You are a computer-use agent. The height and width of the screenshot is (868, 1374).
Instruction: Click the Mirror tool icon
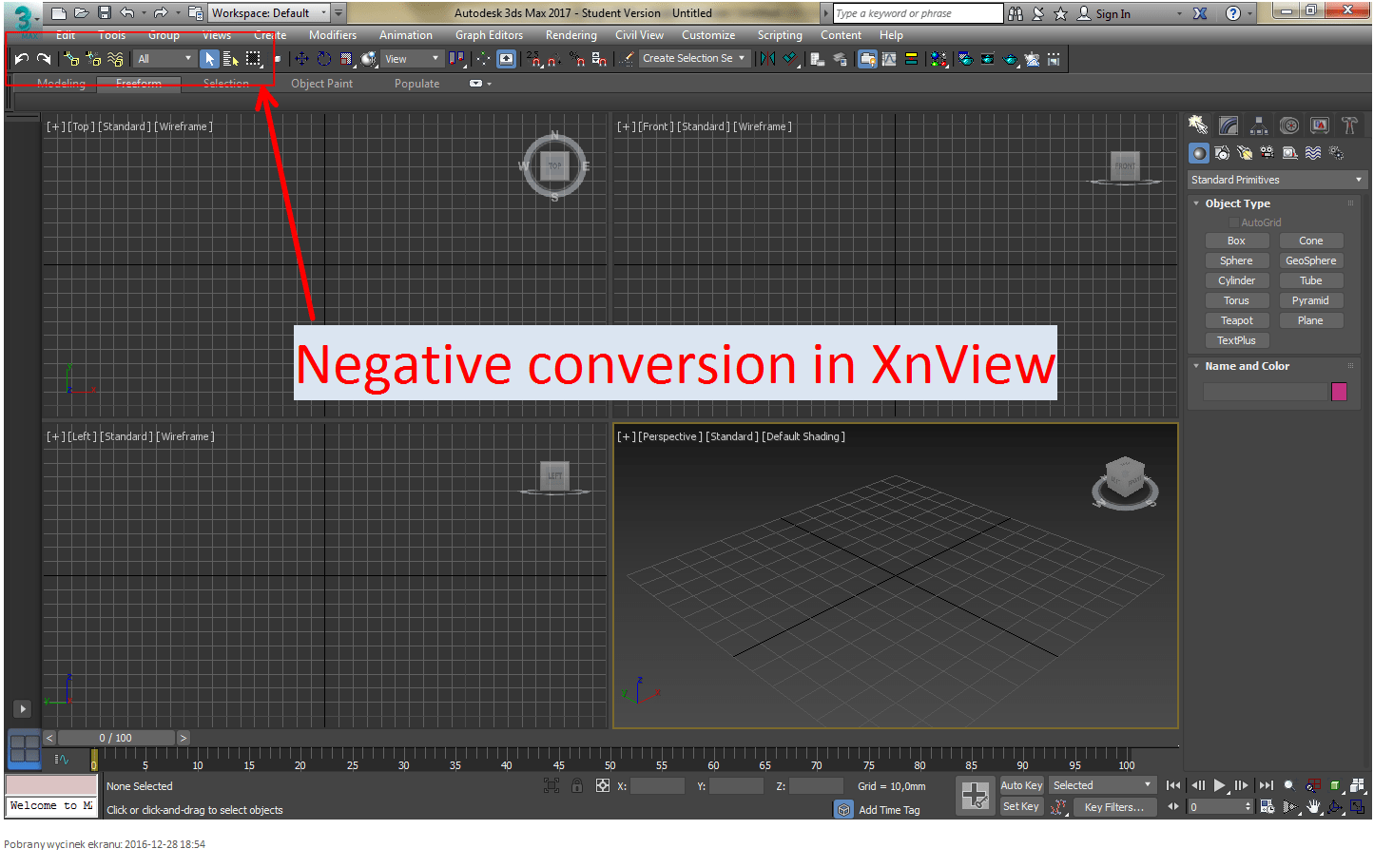pos(767,59)
